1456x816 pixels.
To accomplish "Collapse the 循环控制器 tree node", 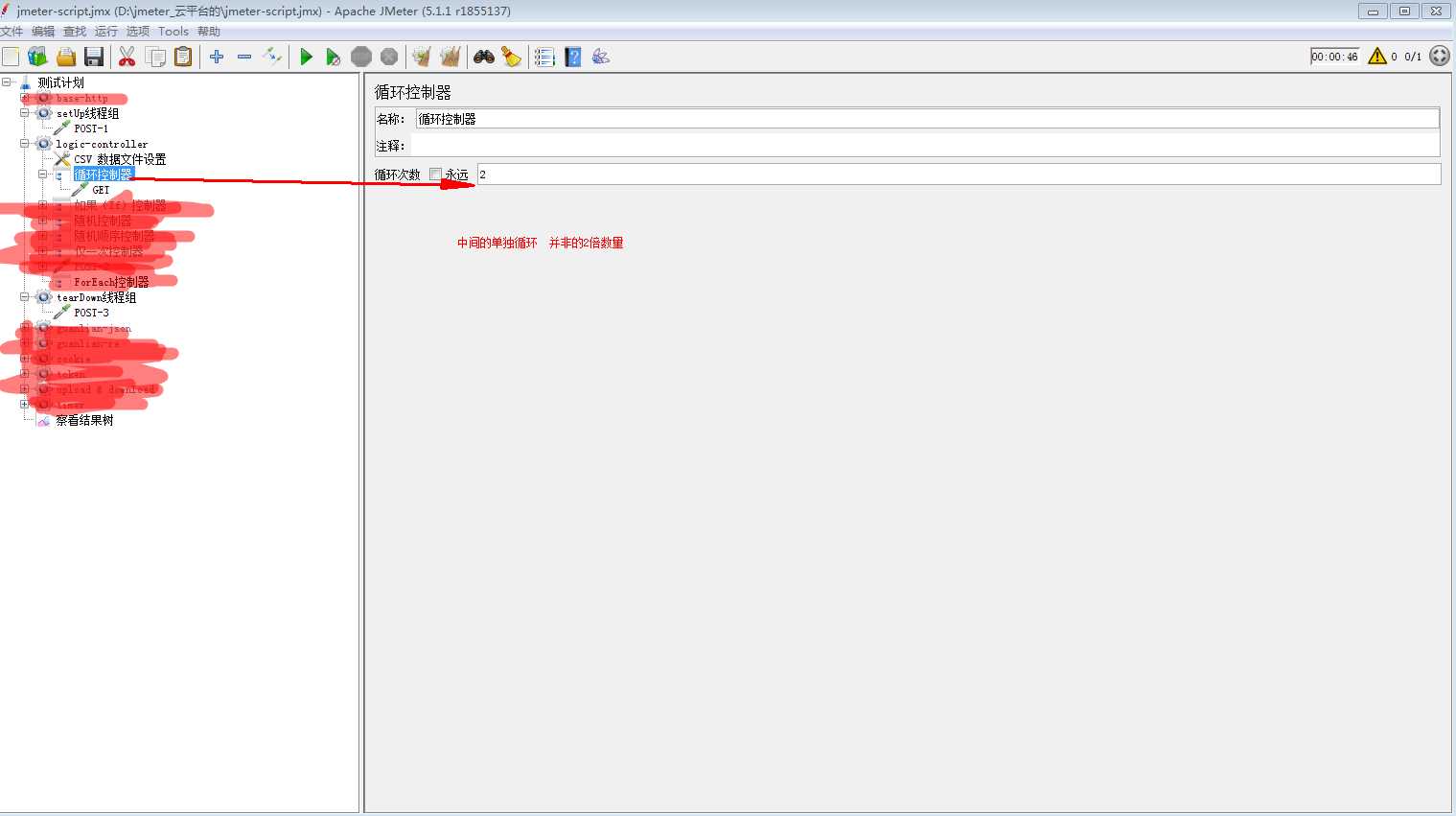I will click(43, 175).
